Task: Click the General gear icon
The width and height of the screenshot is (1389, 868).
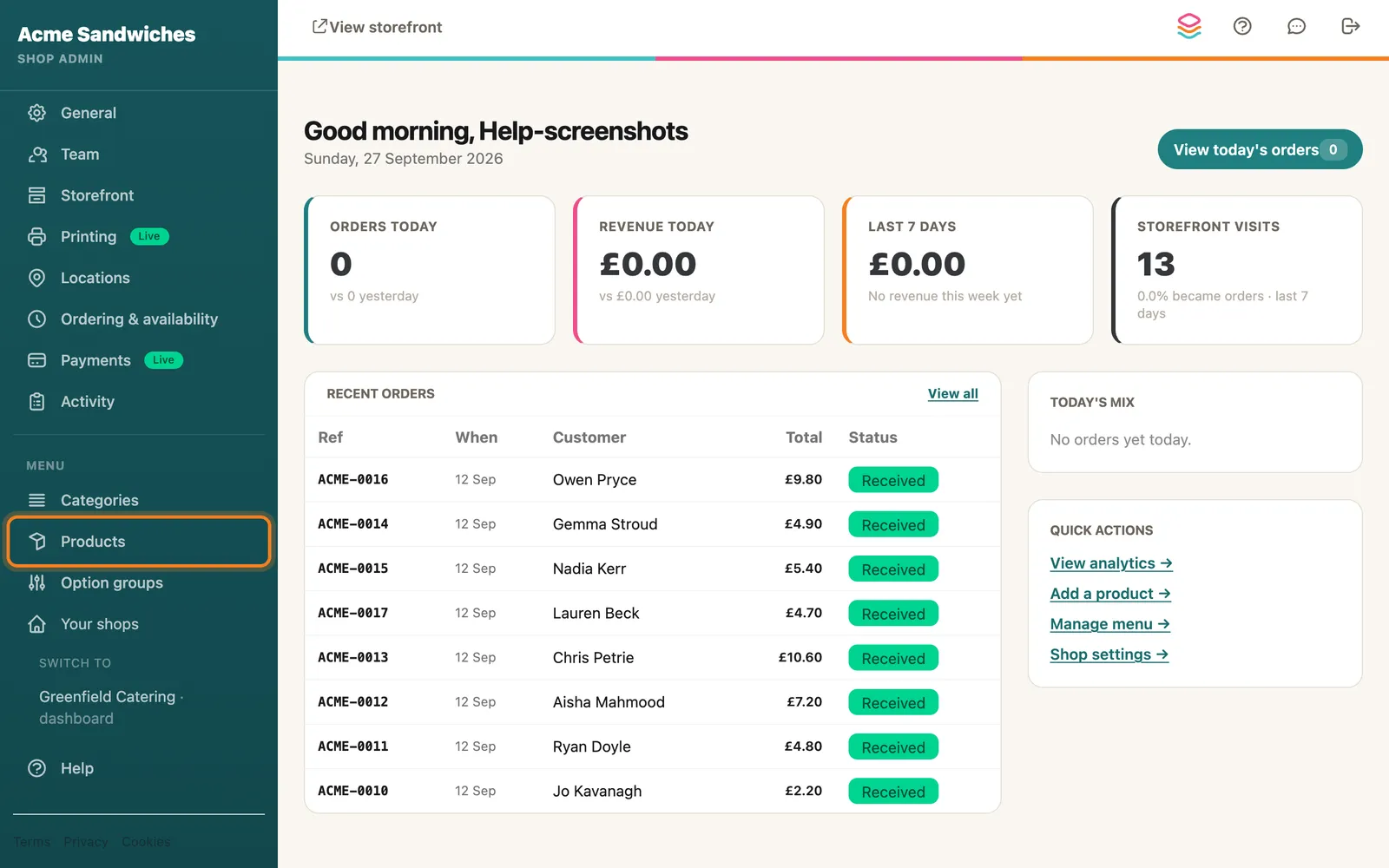Action: point(36,113)
